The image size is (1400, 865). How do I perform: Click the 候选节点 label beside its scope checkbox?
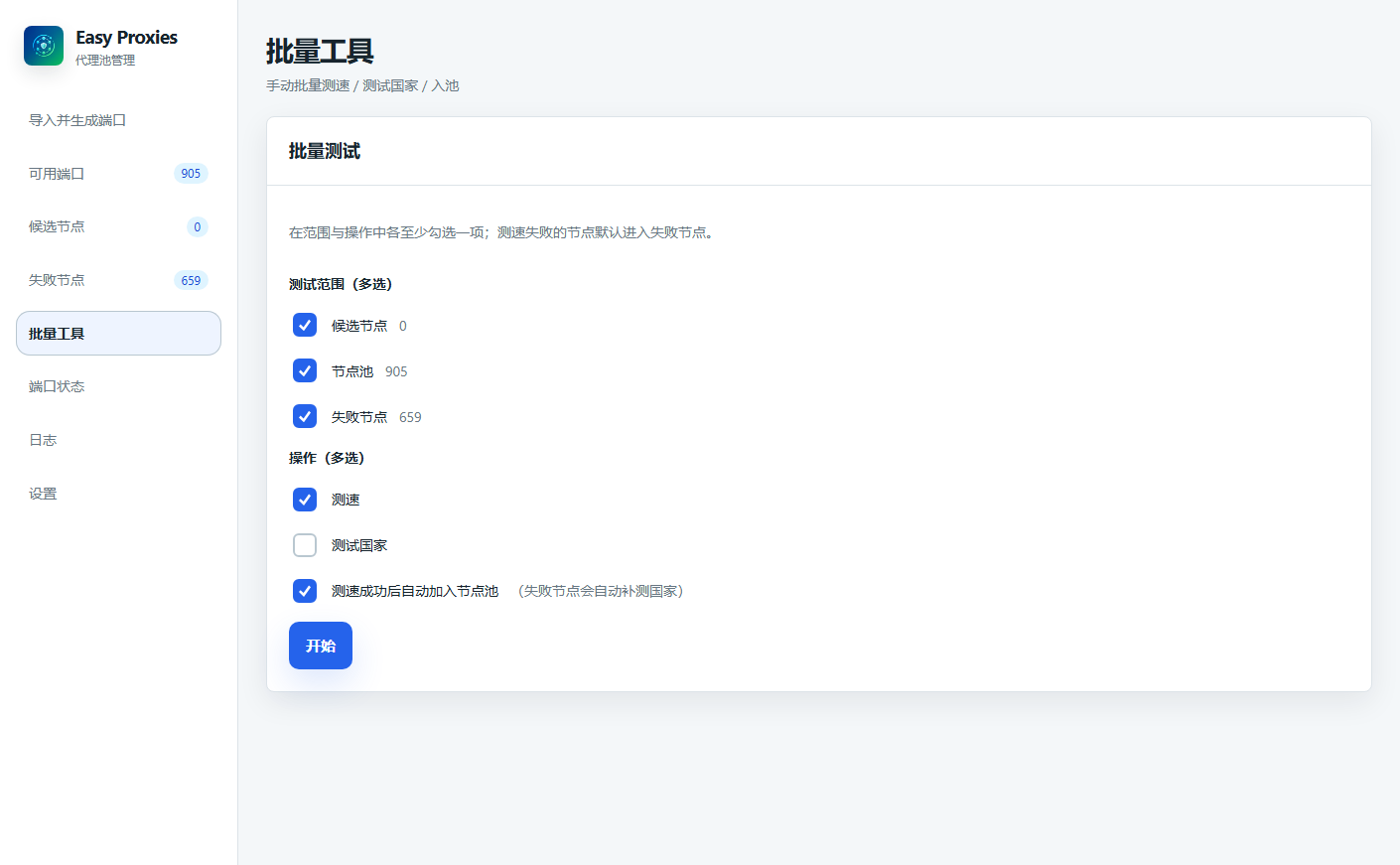pos(359,326)
